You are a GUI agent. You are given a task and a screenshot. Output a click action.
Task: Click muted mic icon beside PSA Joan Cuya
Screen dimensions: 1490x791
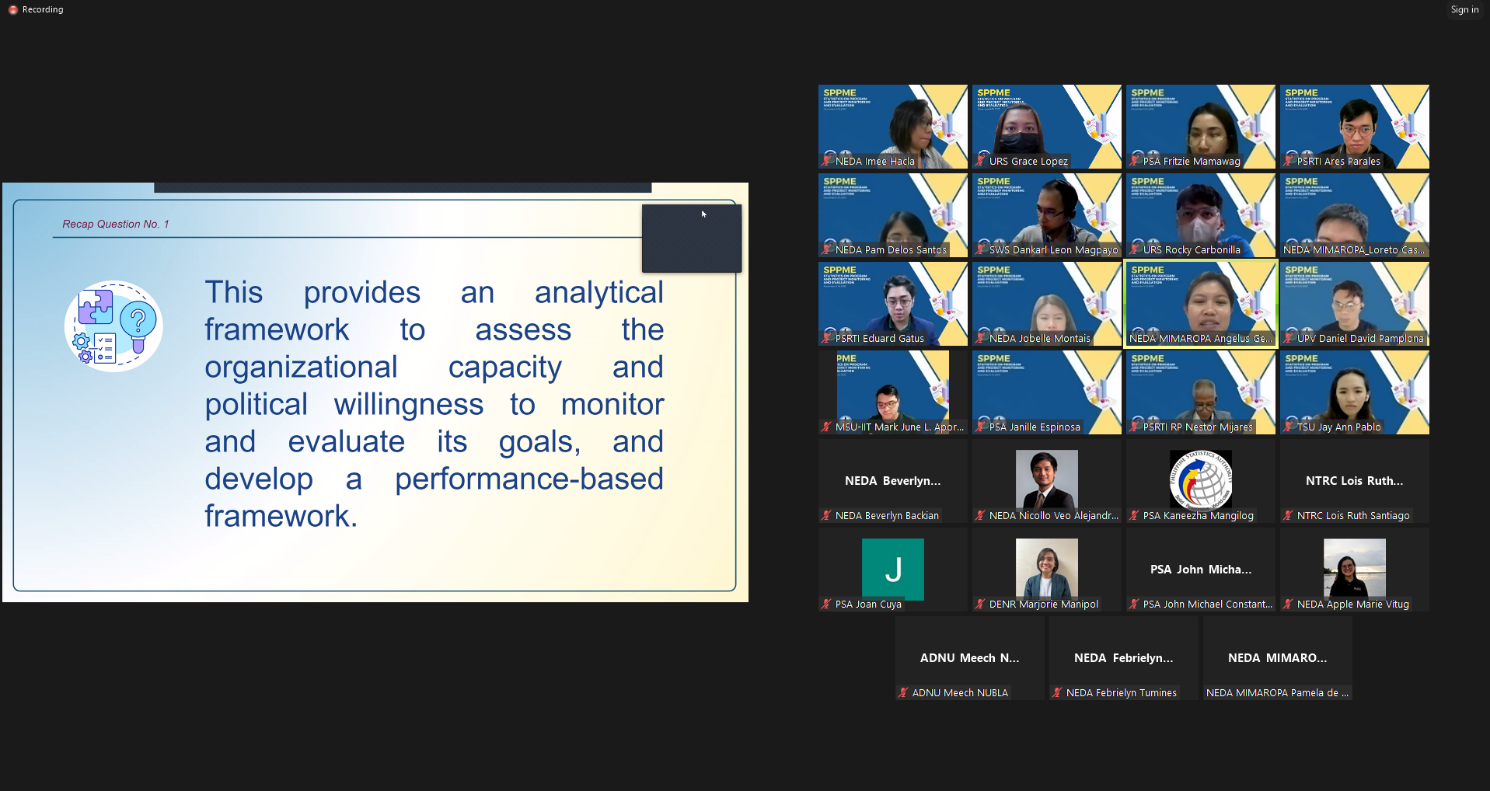pos(827,604)
